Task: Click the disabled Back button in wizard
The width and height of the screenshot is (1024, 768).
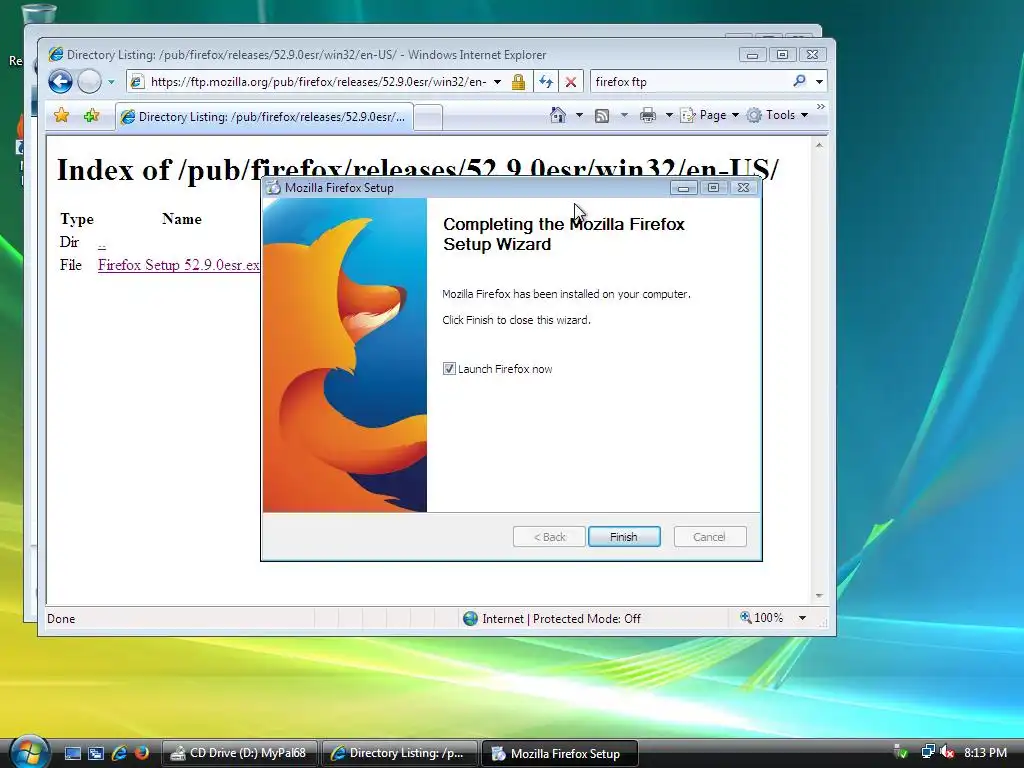Action: pos(549,537)
